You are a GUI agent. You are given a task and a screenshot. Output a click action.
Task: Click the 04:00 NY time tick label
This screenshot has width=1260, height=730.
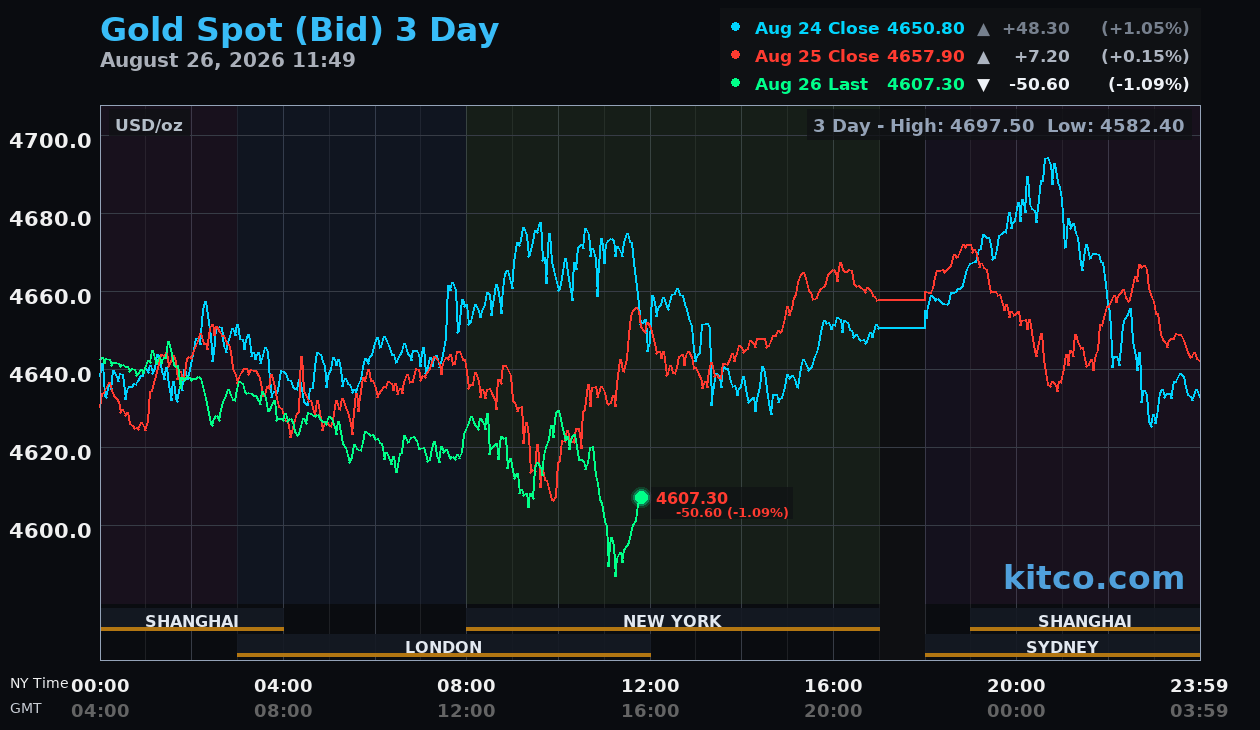[283, 686]
